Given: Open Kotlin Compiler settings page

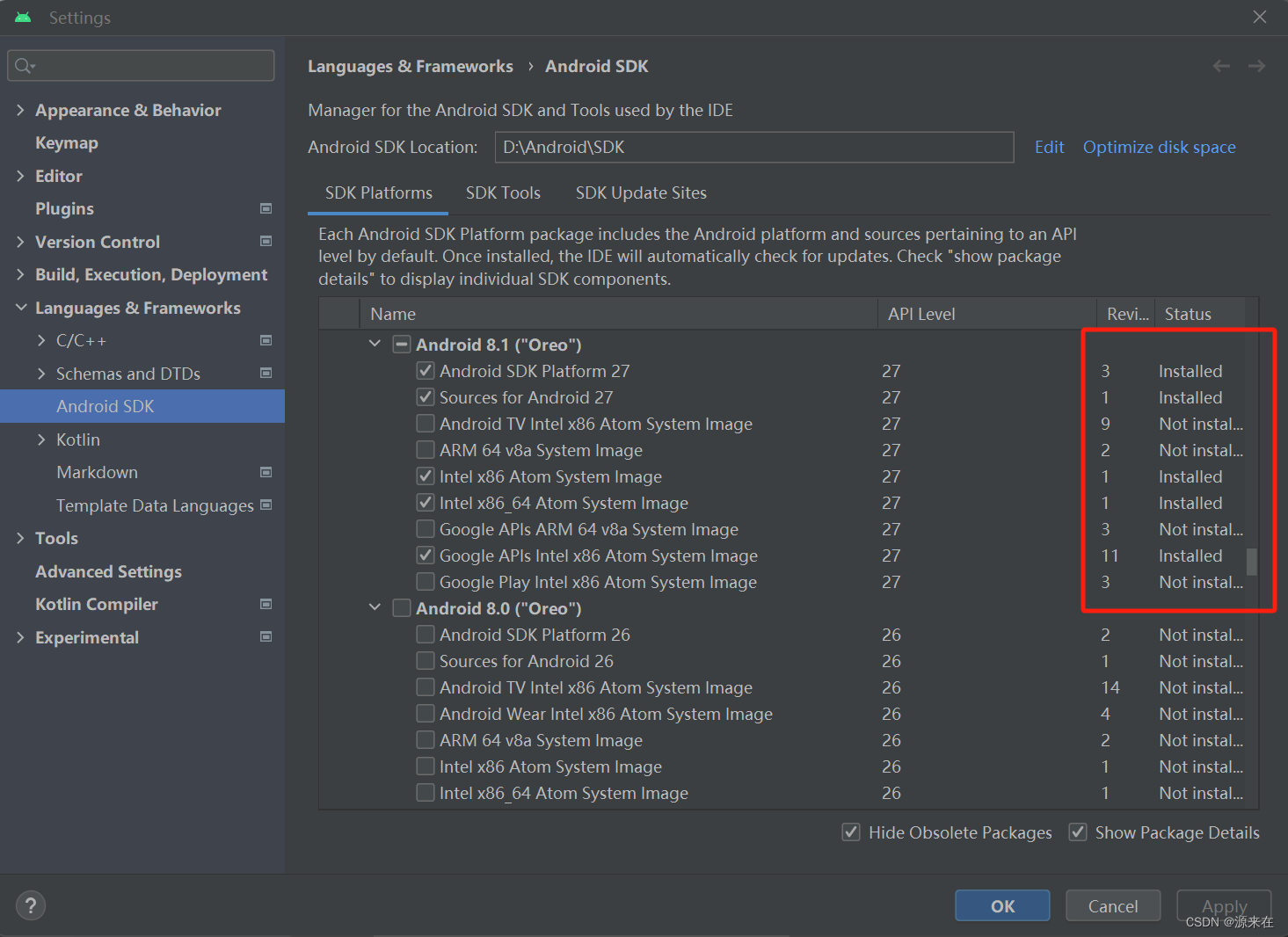Looking at the screenshot, I should click(97, 604).
